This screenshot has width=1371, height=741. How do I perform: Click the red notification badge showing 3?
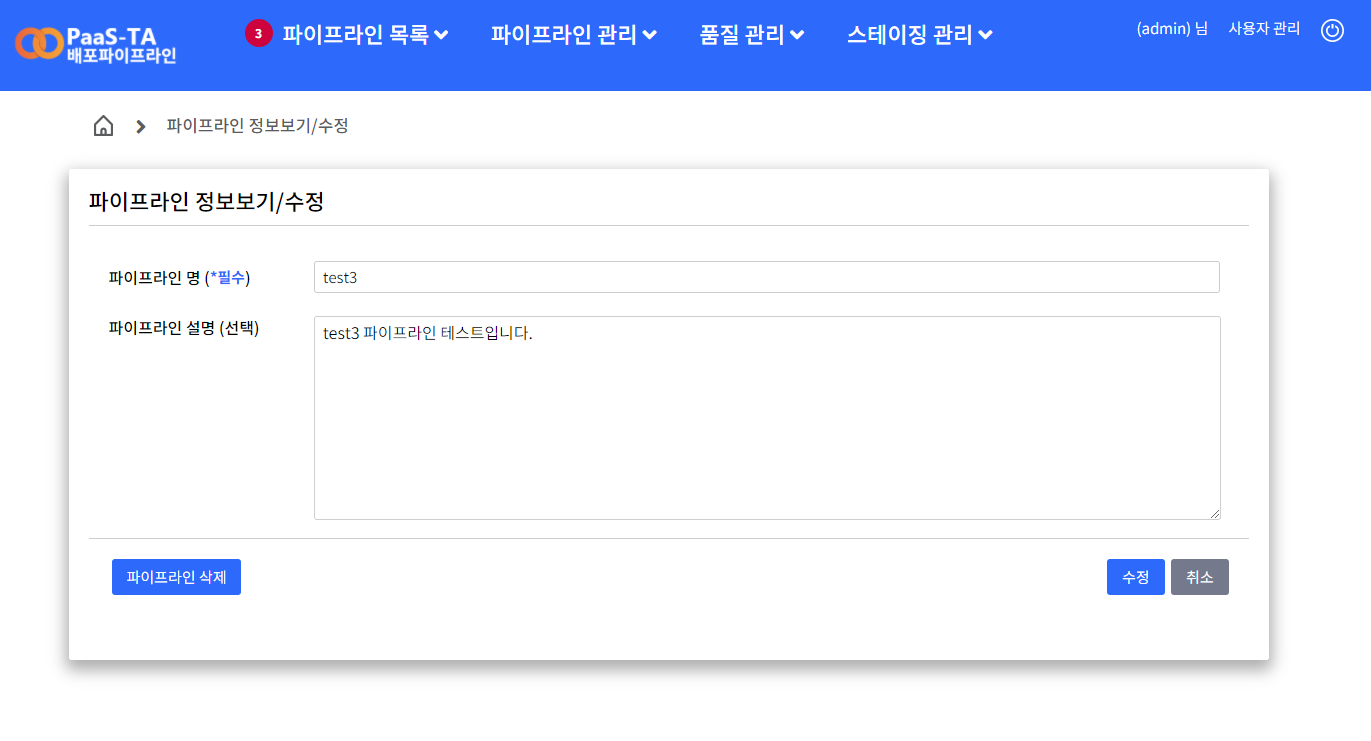coord(258,32)
